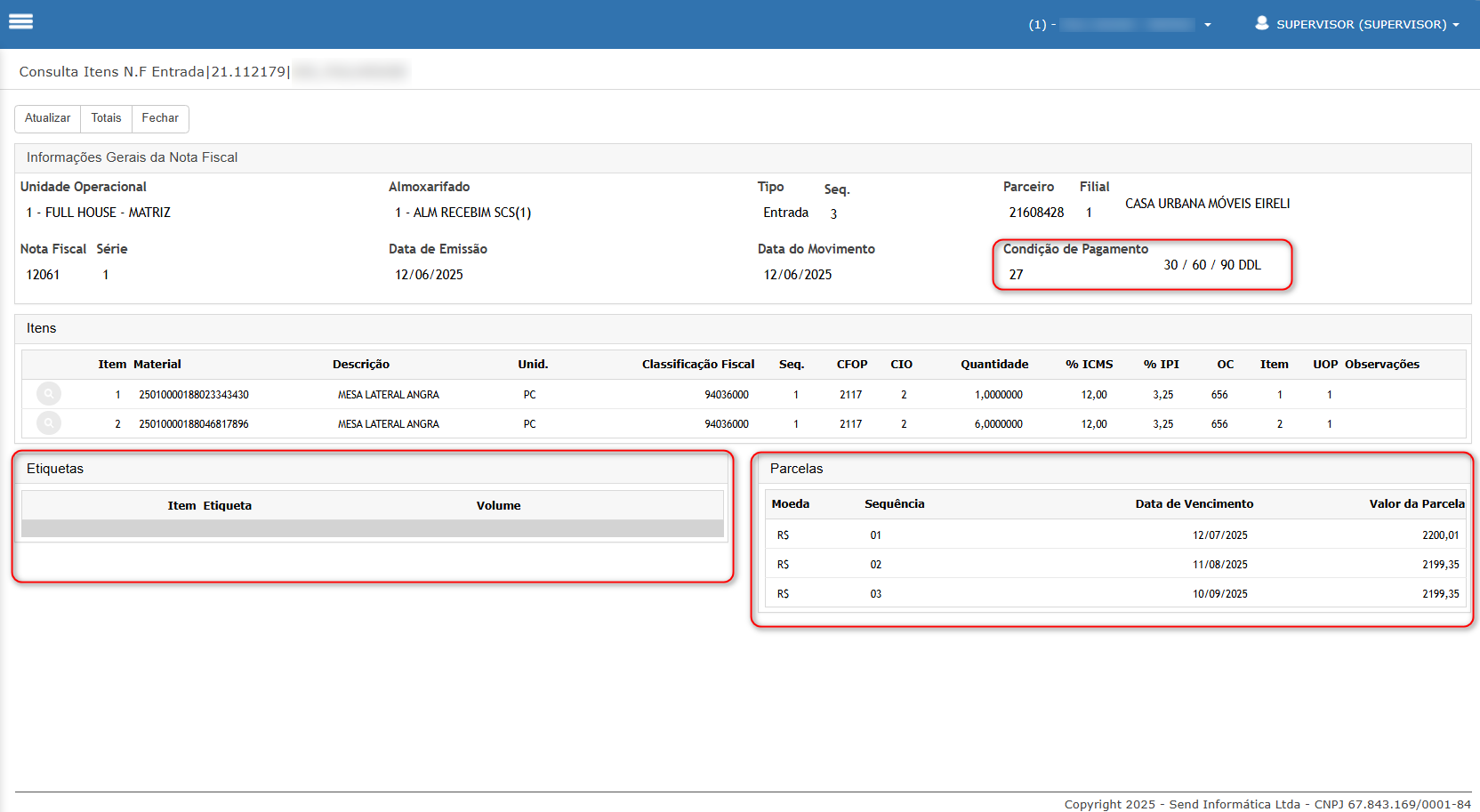The height and width of the screenshot is (812, 1480).
Task: Click the Etiqueta column header
Action: tap(228, 505)
